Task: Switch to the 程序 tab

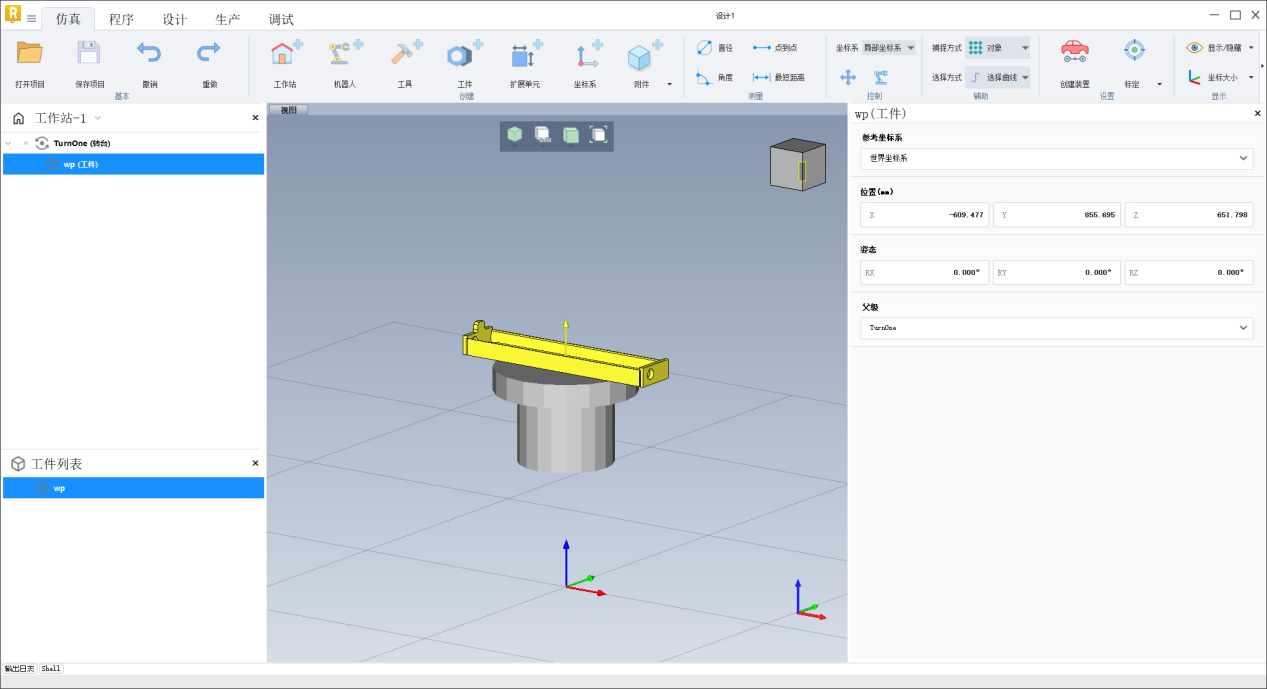Action: click(x=121, y=19)
